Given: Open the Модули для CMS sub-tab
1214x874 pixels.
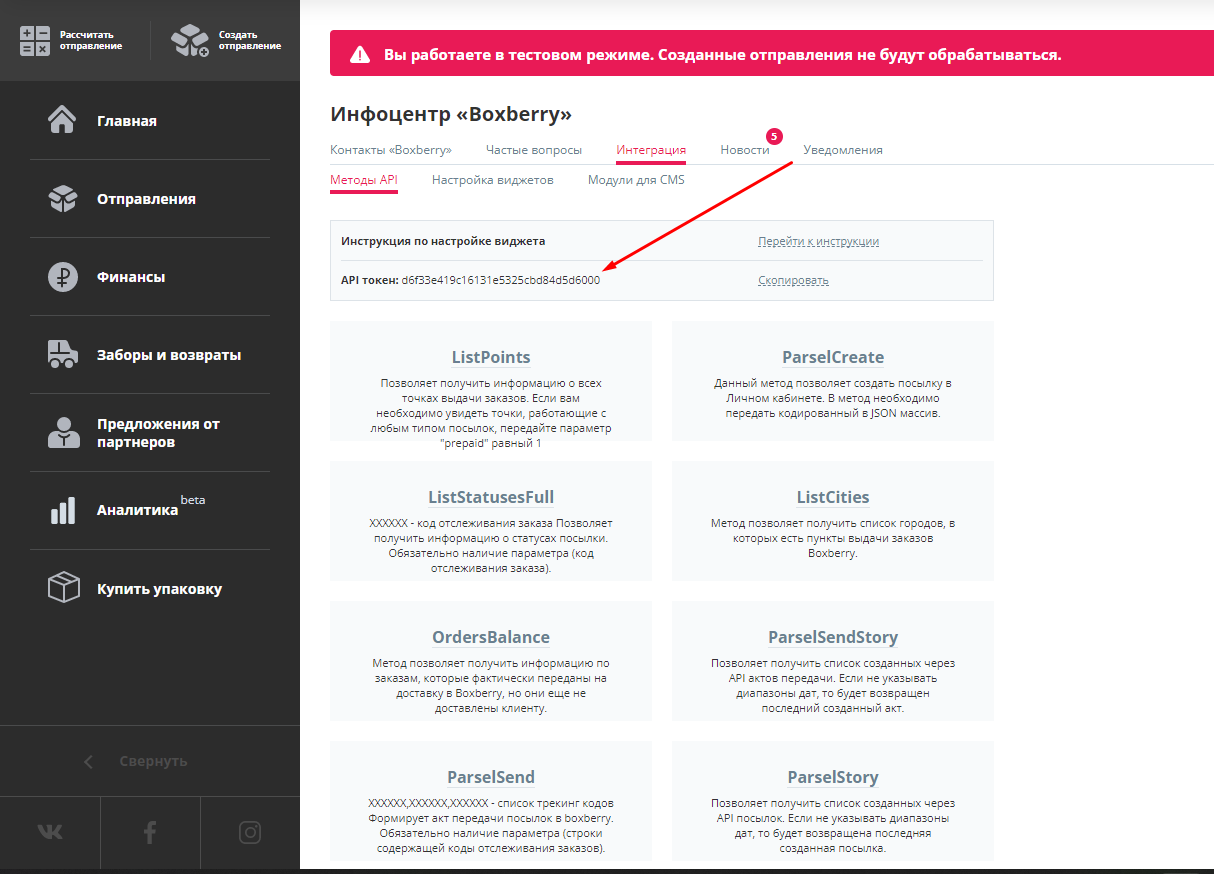Looking at the screenshot, I should 636,180.
